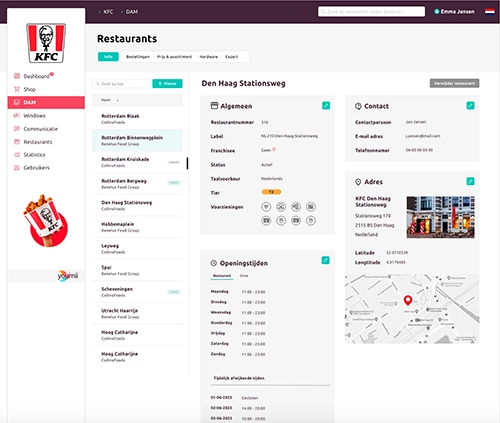Edit Openingstijden with the teal pencil icon
The width and height of the screenshot is (500, 423).
tap(326, 260)
